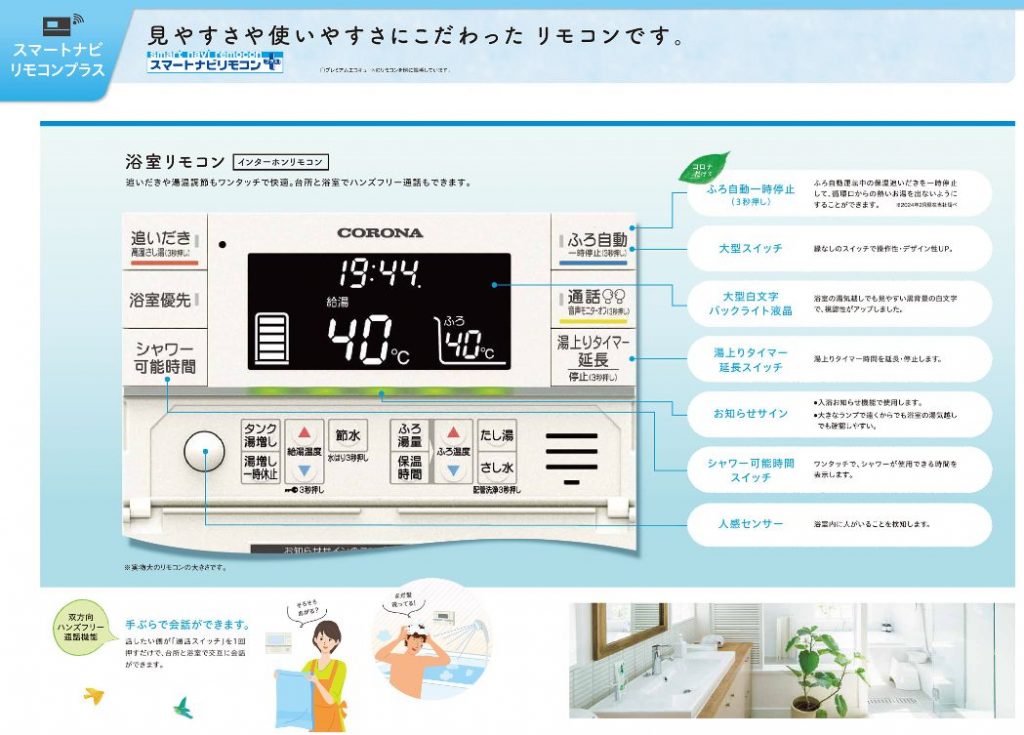
Task: Click the smart navi remocon logo
Action: (x=215, y=61)
